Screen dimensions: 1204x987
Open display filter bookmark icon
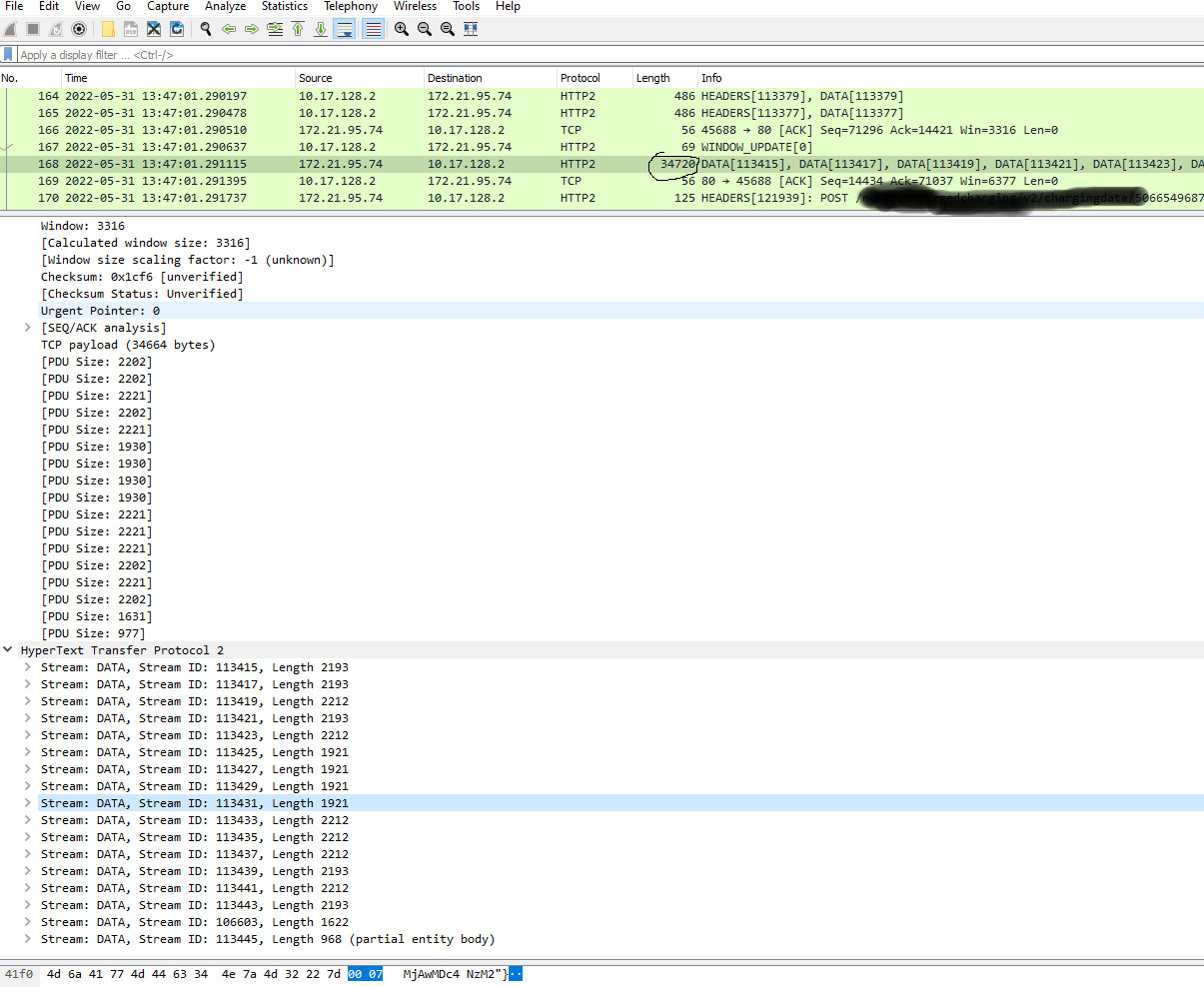click(9, 55)
